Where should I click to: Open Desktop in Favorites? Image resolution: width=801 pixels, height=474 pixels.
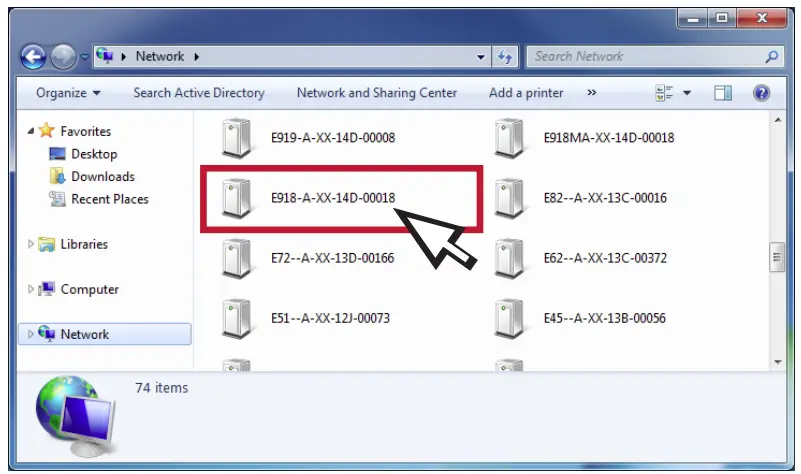tap(94, 154)
